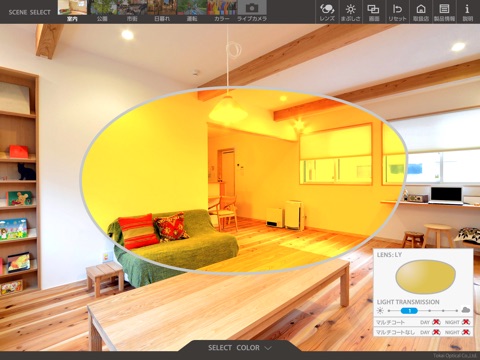The image size is (480, 360).
Task: Select the ライブカメラ live camera scene
Action: [252, 11]
